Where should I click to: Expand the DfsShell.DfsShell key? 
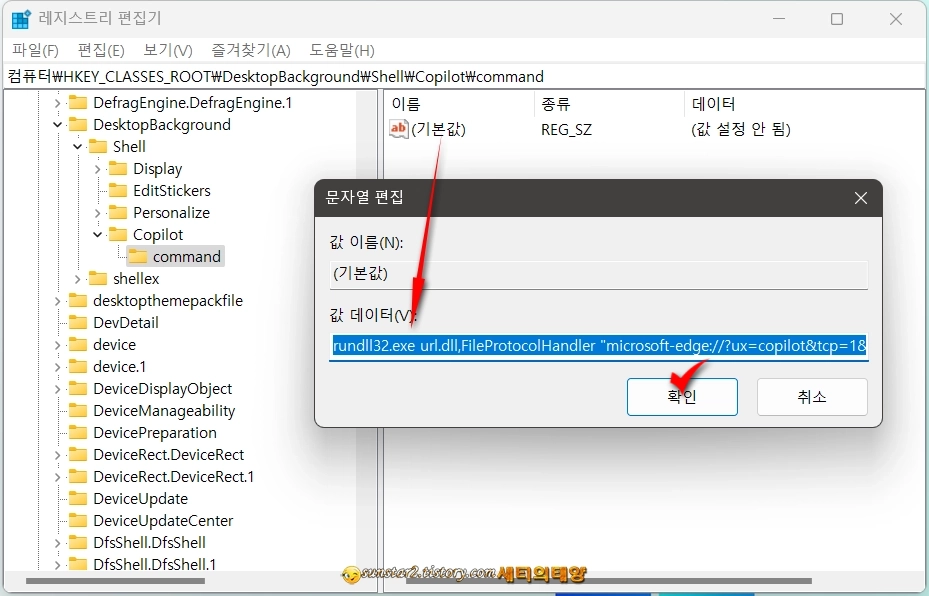[x=57, y=543]
